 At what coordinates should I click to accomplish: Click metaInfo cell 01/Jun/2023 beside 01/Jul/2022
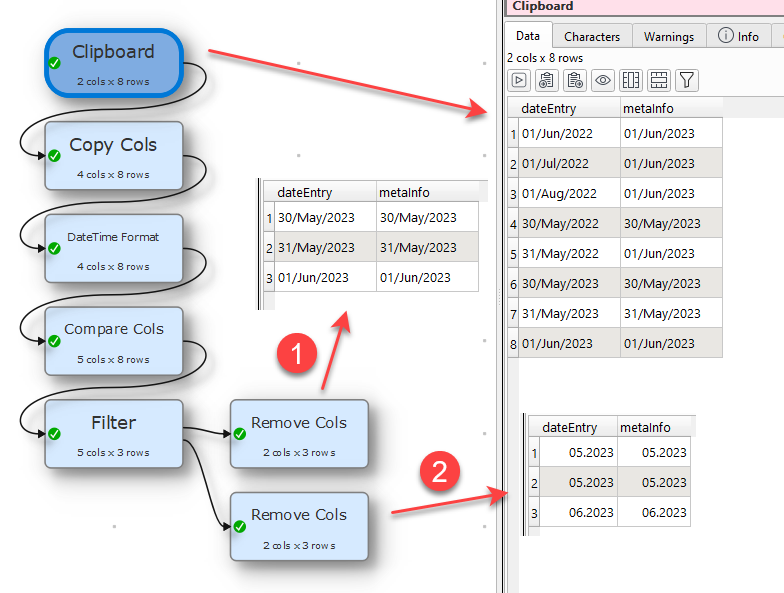[672, 163]
